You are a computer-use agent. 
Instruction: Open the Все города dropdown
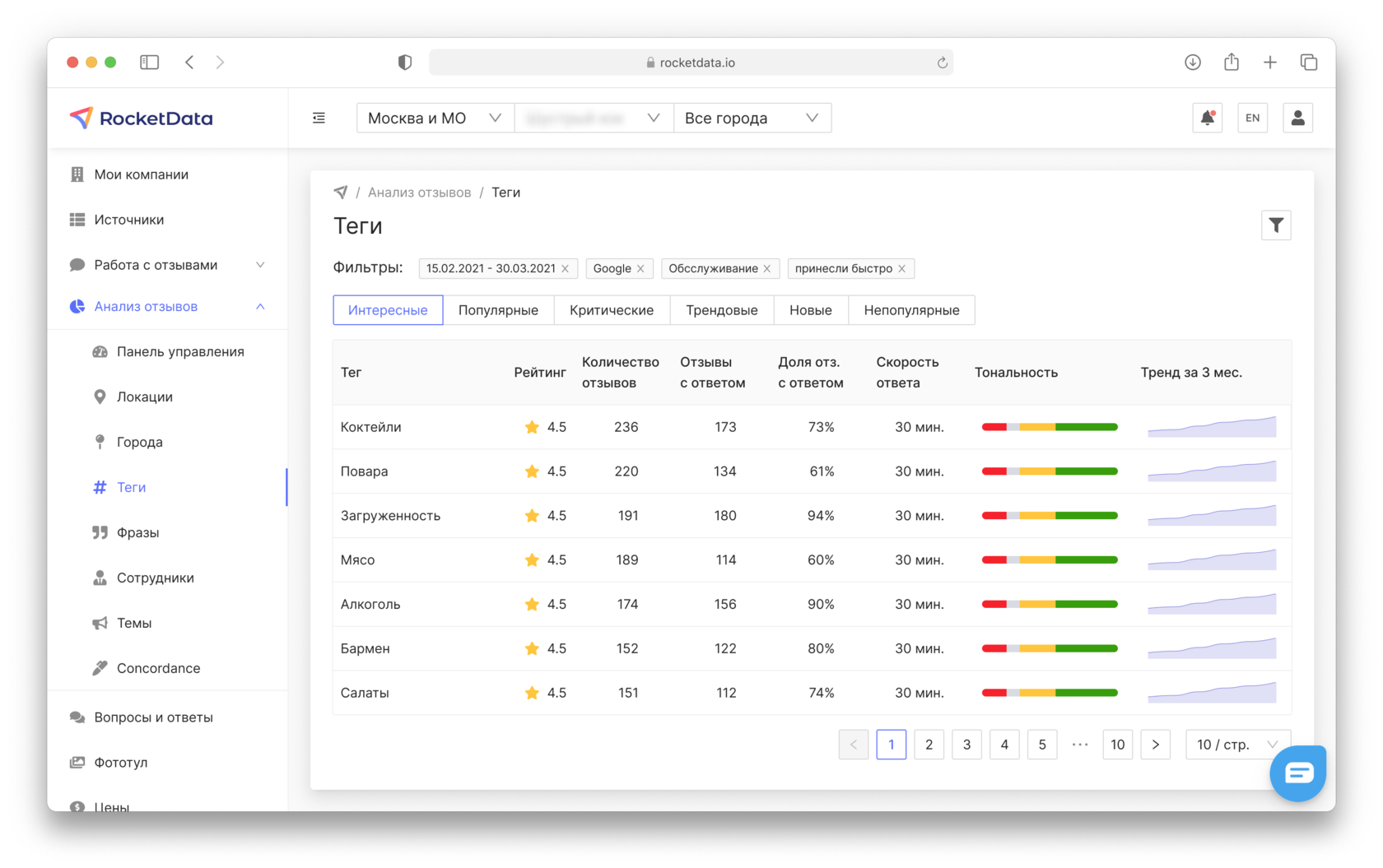click(752, 118)
